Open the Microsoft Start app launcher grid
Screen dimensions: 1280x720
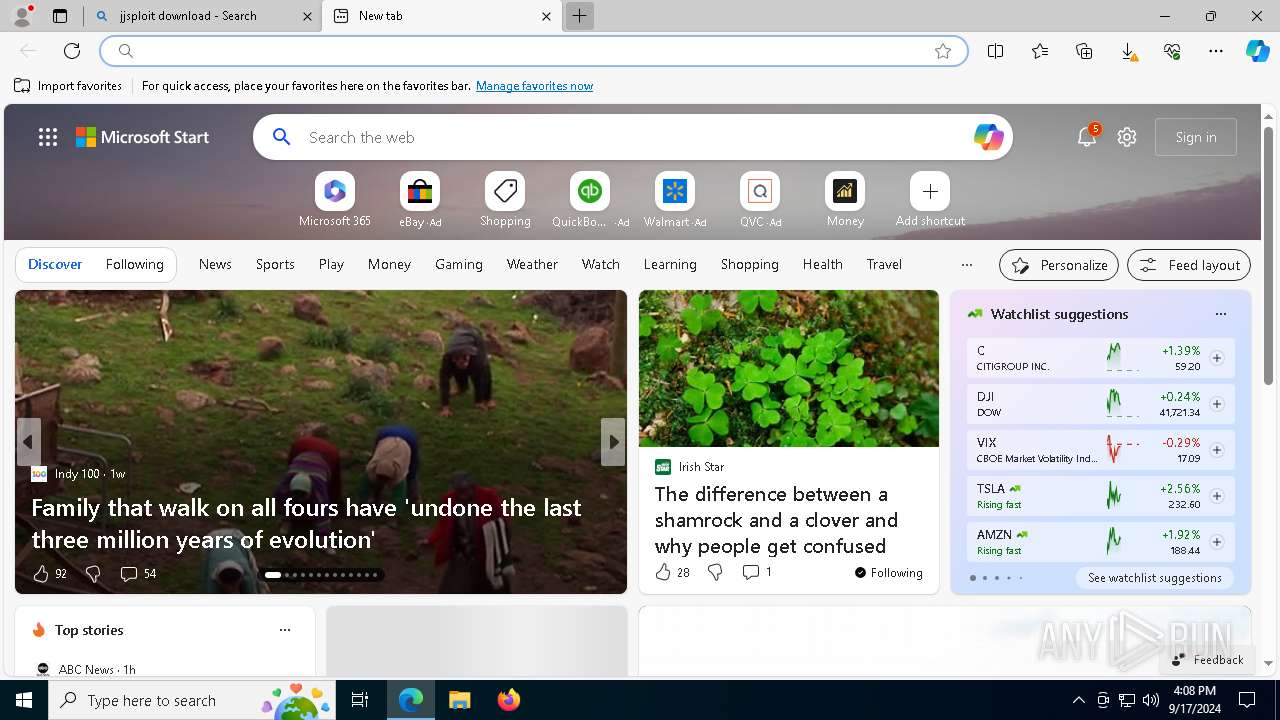tap(48, 137)
